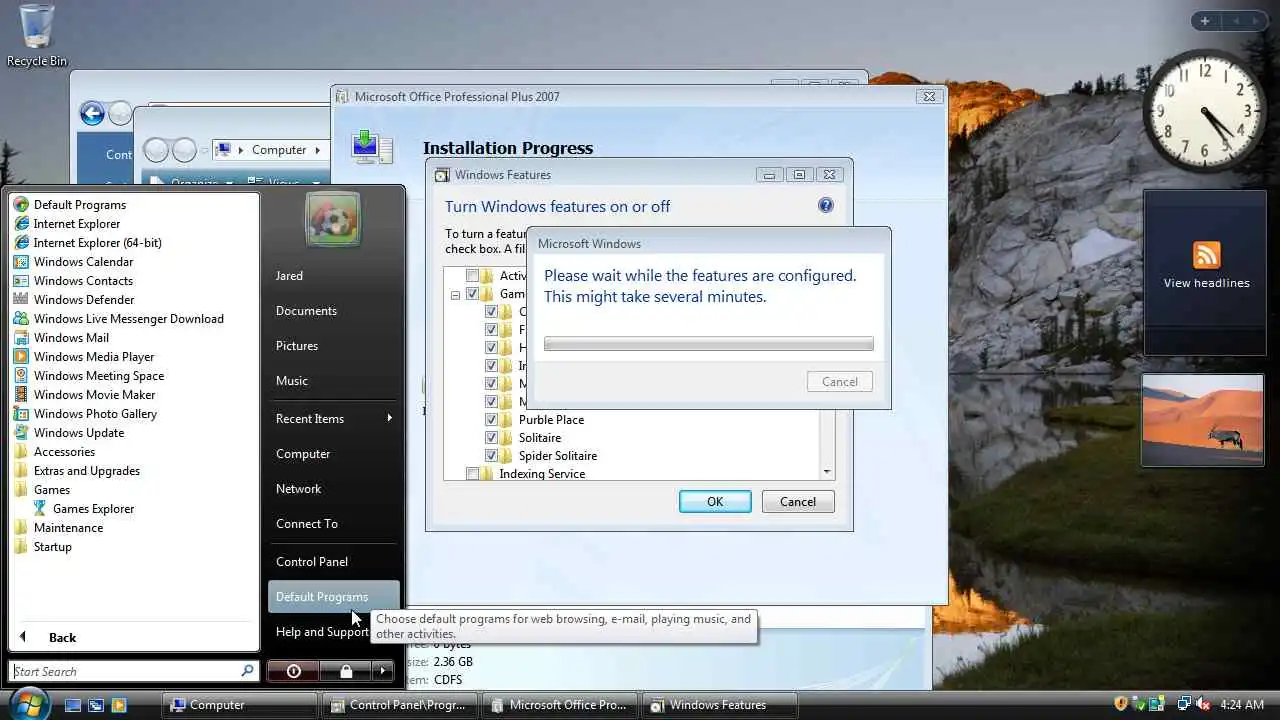The image size is (1280, 720).
Task: Collapse the Games feature tree node
Action: coord(455,295)
